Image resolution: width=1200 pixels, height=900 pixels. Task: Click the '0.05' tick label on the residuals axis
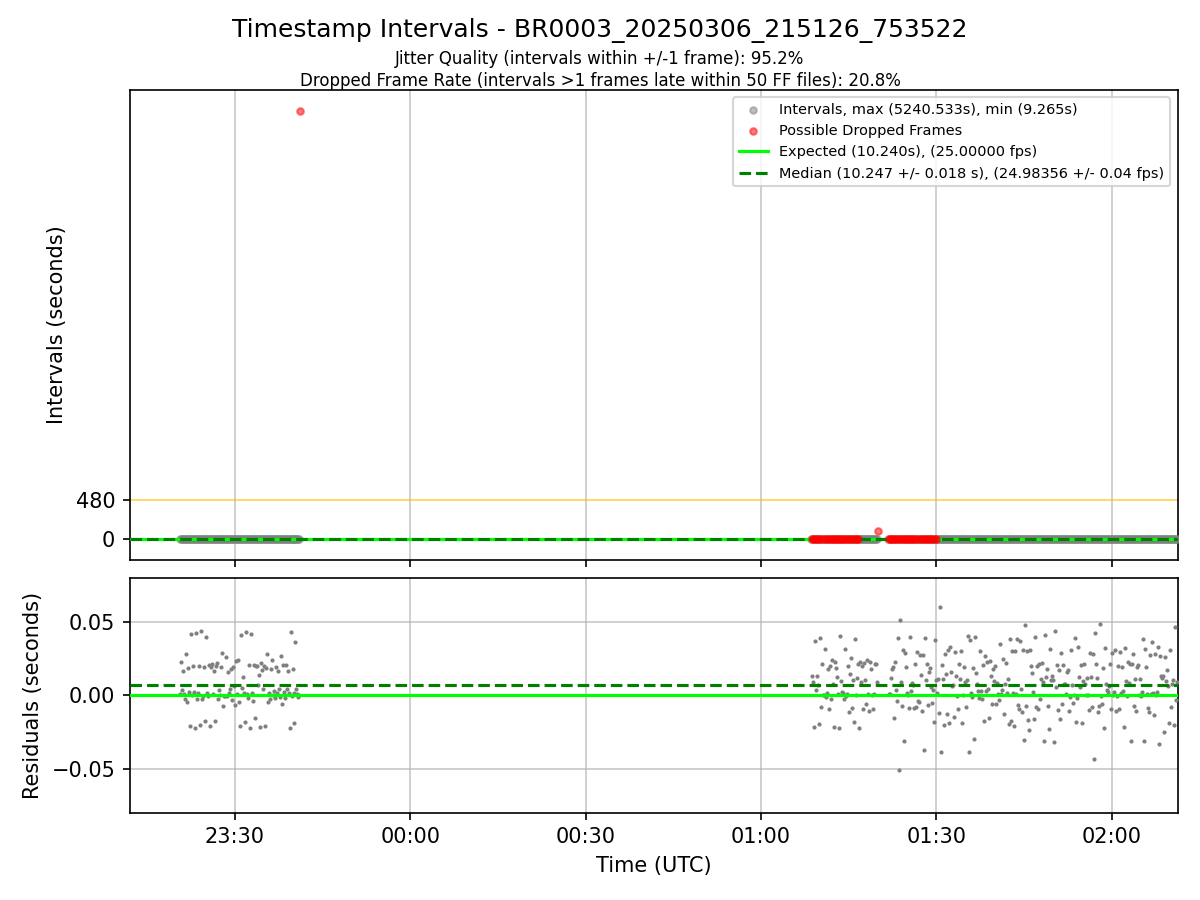click(94, 622)
